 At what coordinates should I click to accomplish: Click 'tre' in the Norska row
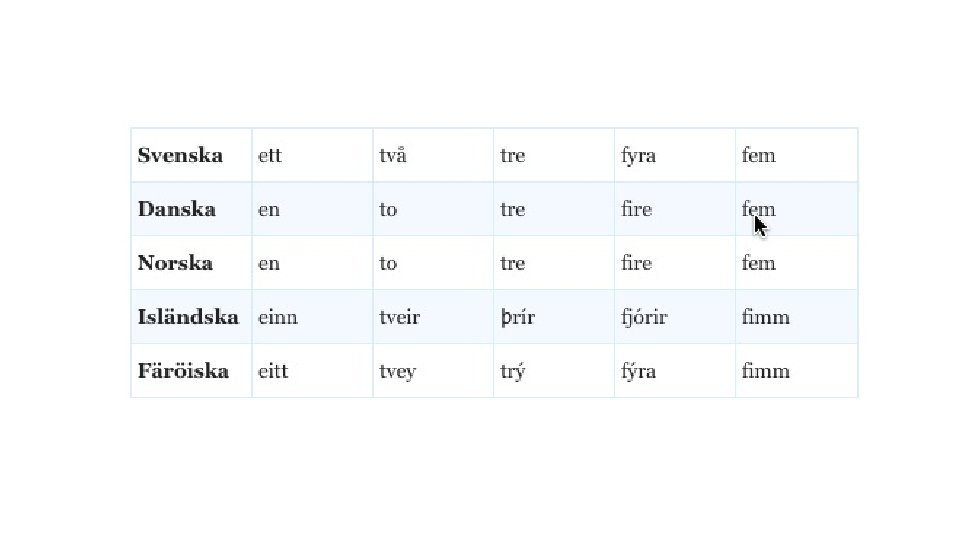click(x=512, y=263)
